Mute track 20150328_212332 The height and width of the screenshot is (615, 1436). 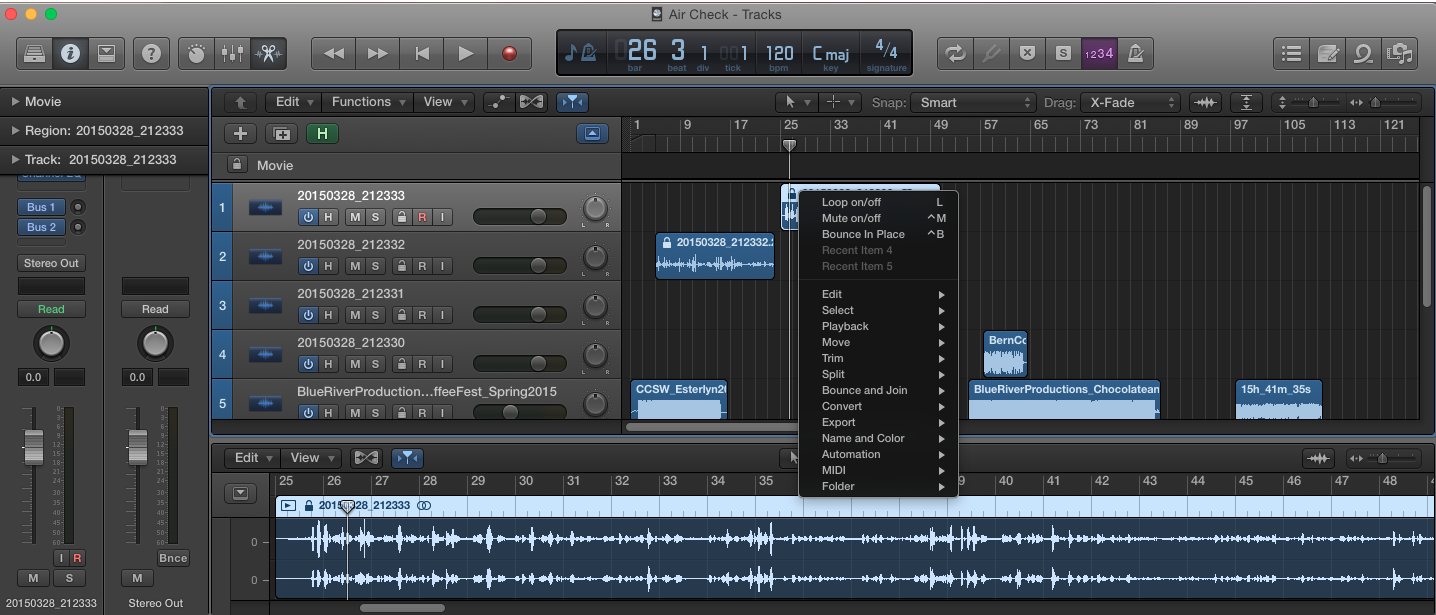[354, 266]
